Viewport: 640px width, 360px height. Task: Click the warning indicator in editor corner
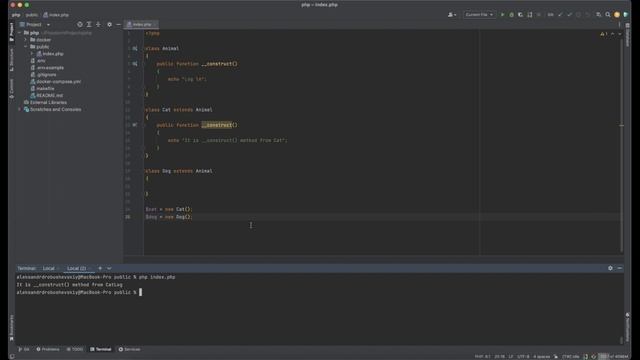pos(604,34)
